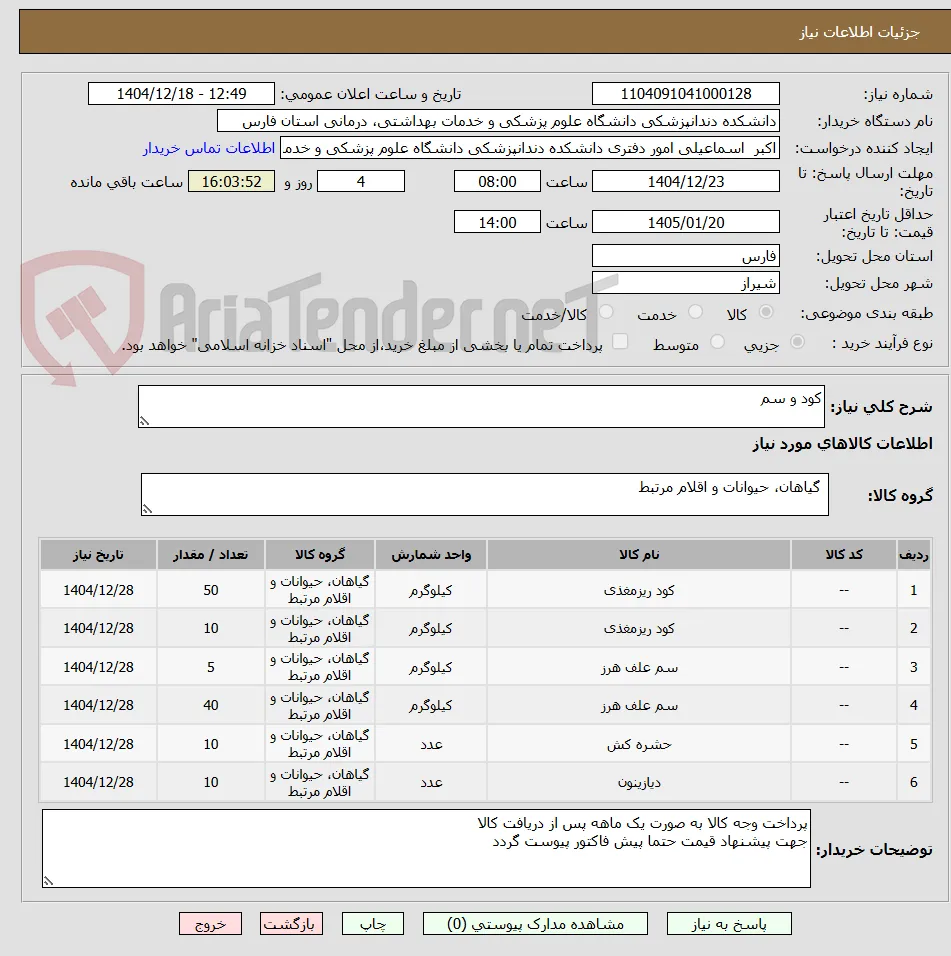Click the شرح کلی نیاز text area

(x=481, y=406)
